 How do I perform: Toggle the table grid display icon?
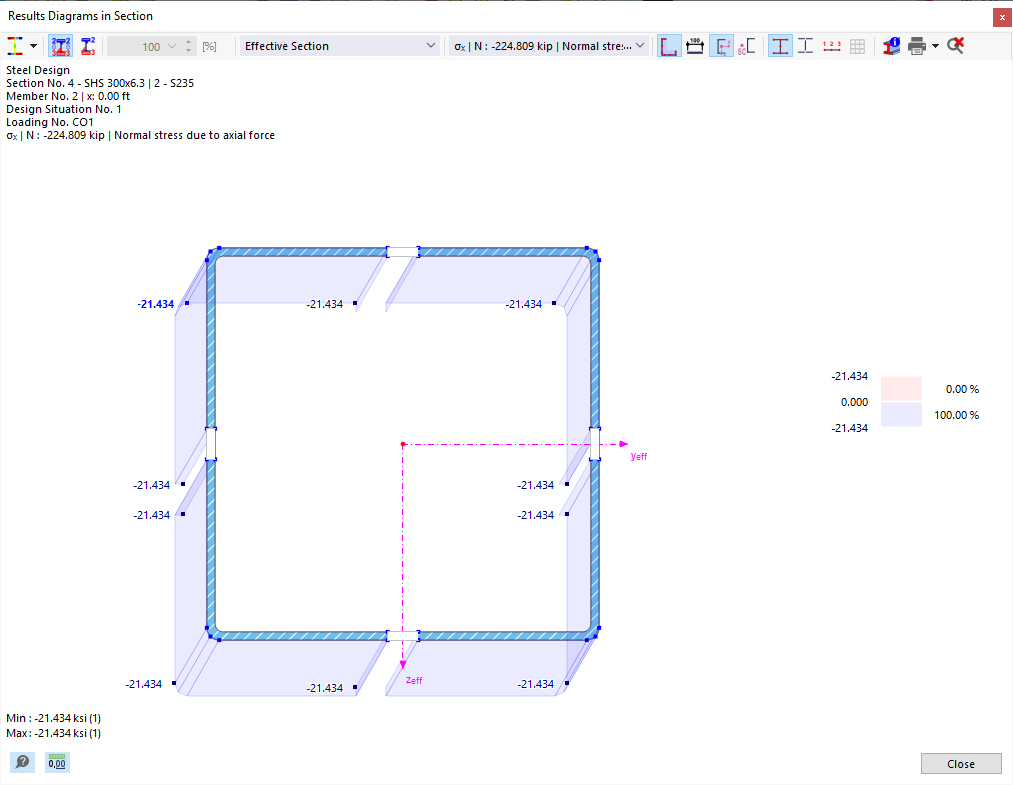point(858,45)
